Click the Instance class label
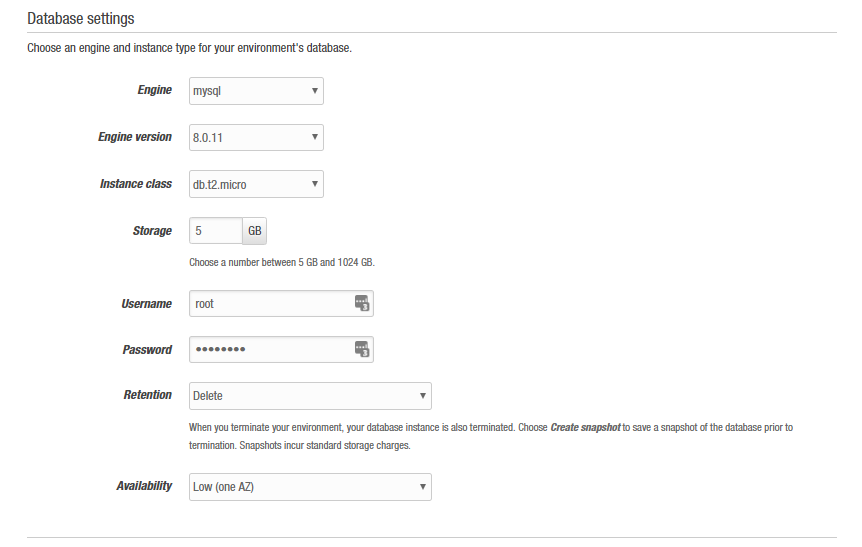Screen dimensions: 862x547 click(x=136, y=184)
